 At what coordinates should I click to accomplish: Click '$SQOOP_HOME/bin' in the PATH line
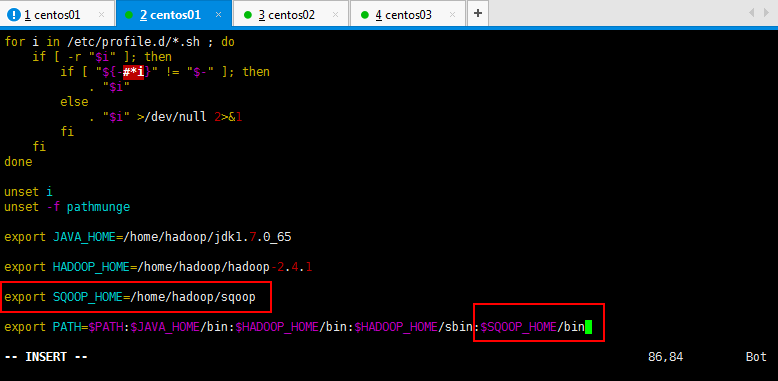click(532, 327)
